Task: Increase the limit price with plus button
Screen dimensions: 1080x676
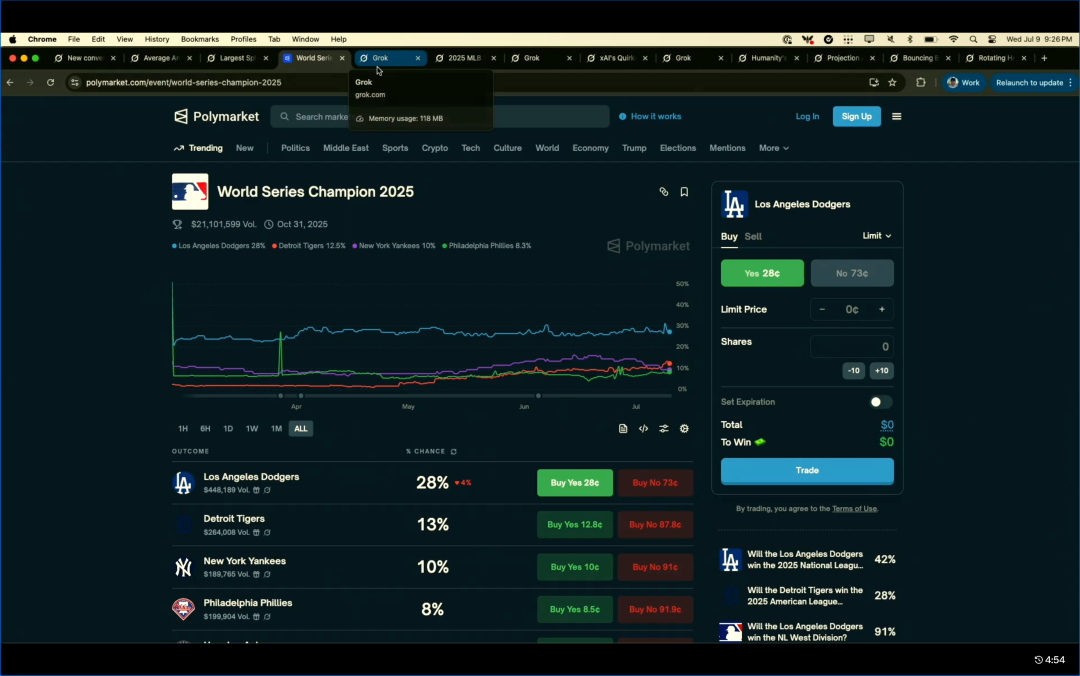Action: [x=881, y=310]
